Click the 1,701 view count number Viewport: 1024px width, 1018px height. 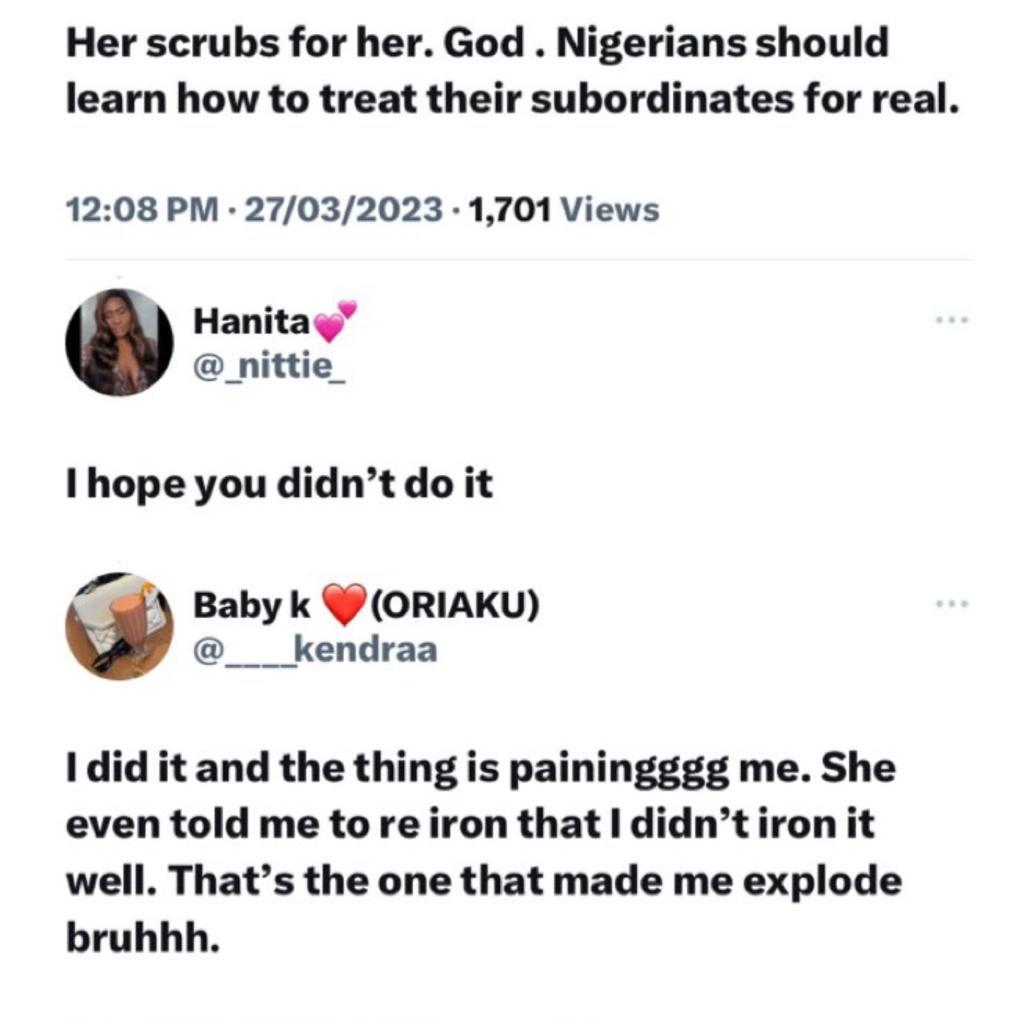pyautogui.click(x=508, y=210)
